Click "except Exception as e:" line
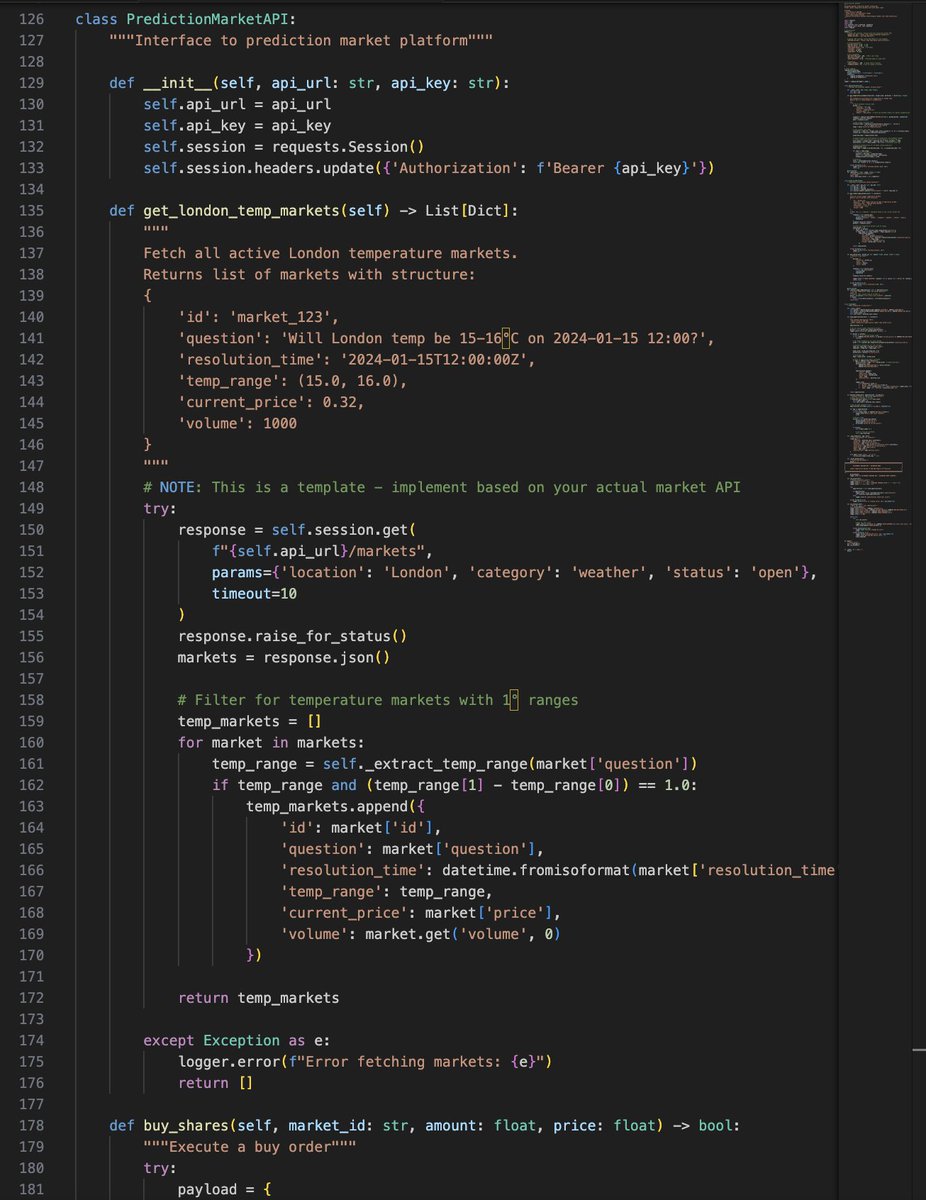The width and height of the screenshot is (926, 1200). click(237, 1041)
